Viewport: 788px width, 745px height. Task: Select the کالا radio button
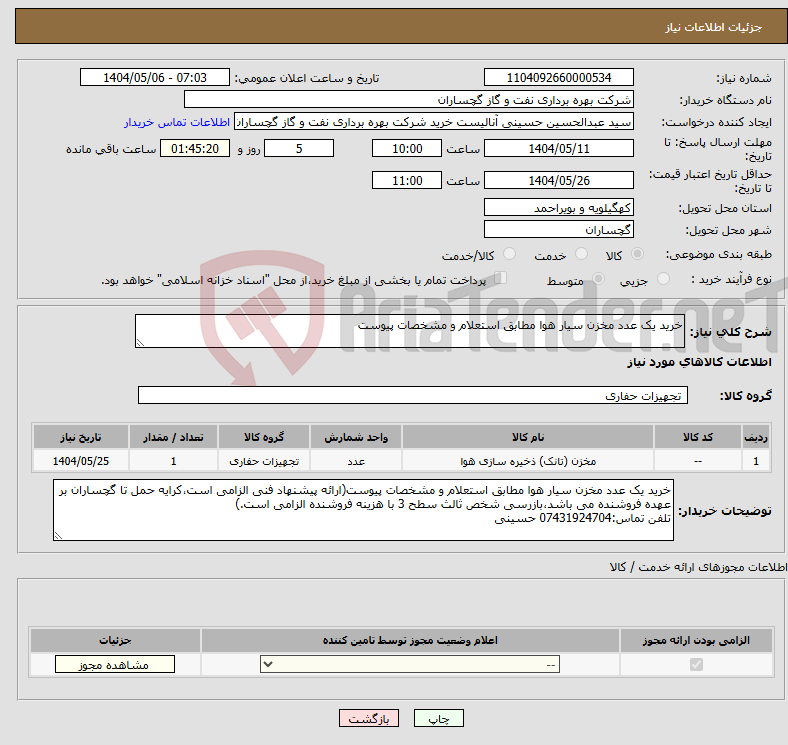(x=639, y=256)
